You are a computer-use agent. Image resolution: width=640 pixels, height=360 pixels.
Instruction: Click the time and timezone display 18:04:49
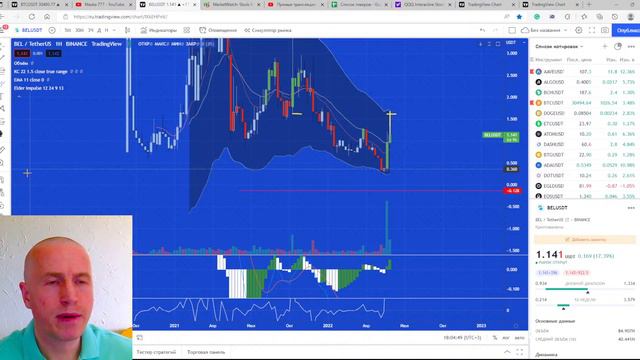[462, 338]
